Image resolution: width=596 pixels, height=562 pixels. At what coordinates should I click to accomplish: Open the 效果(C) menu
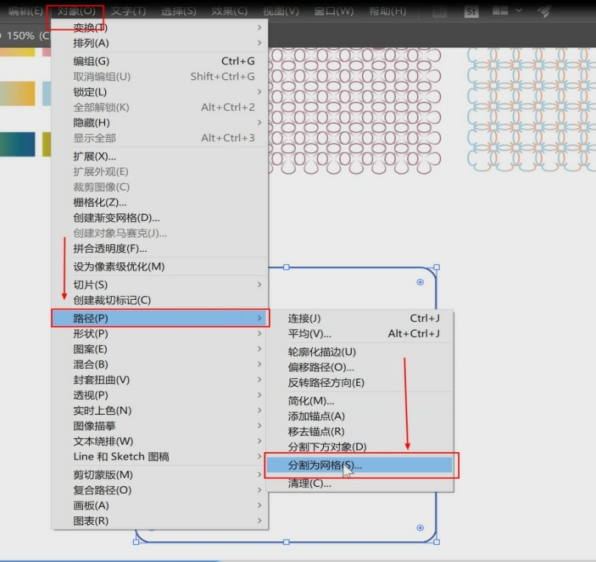[229, 11]
